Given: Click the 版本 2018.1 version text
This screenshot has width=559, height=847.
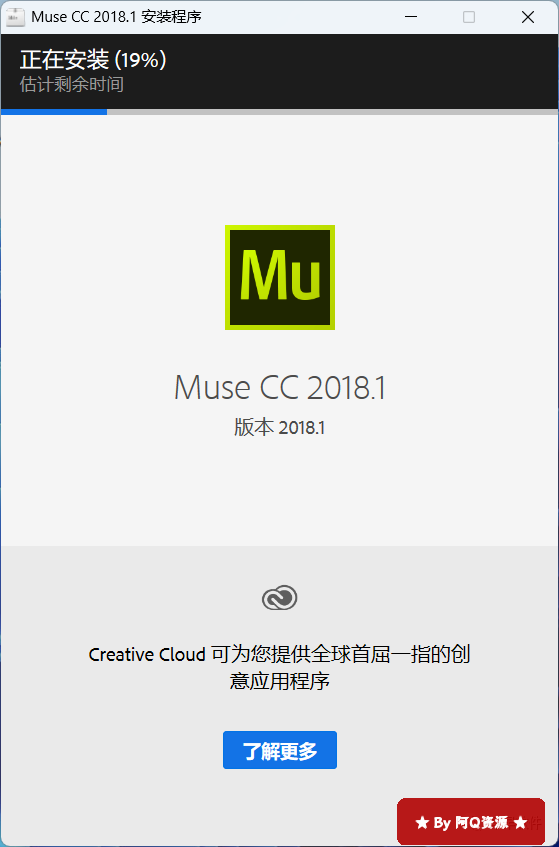Looking at the screenshot, I should (x=280, y=427).
